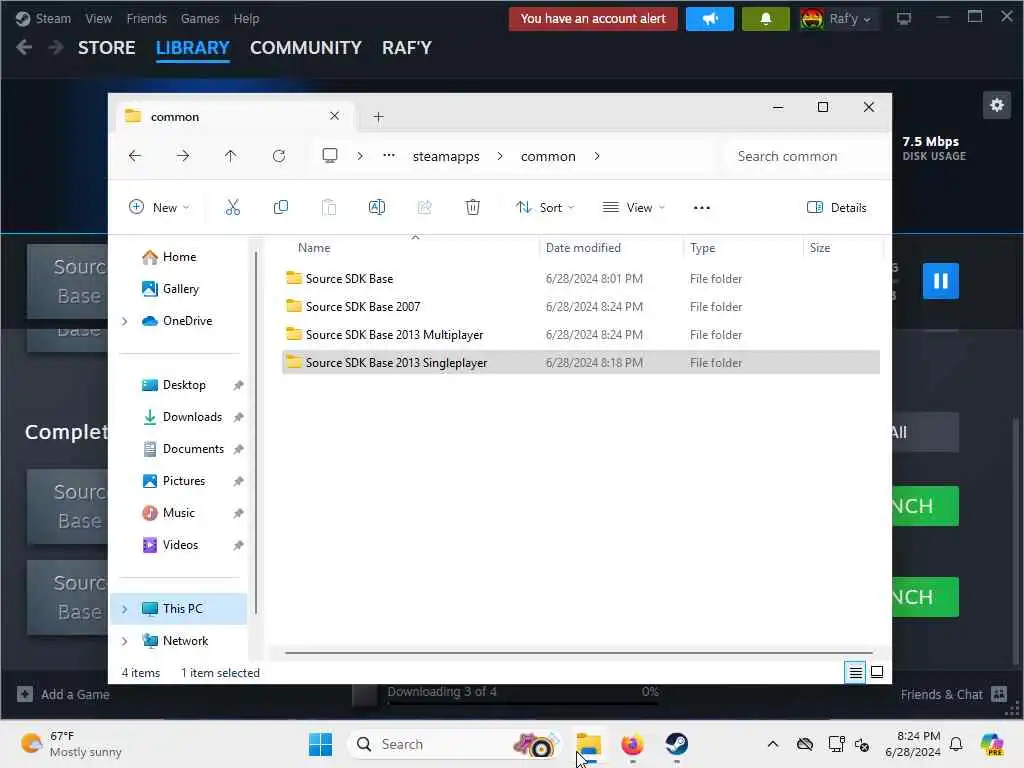The height and width of the screenshot is (768, 1024).
Task: Click Steam back navigation arrow
Action: tap(24, 48)
